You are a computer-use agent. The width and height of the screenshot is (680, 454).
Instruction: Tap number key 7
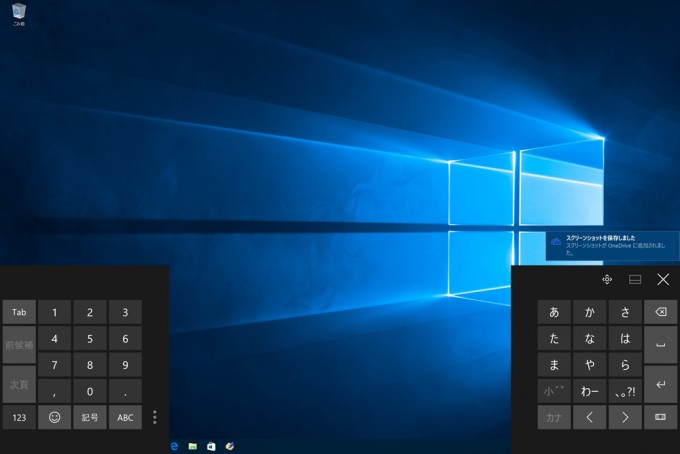[55, 365]
